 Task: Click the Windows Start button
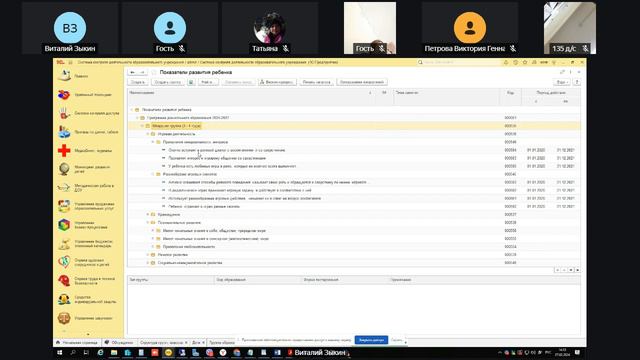pyautogui.click(x=60, y=353)
